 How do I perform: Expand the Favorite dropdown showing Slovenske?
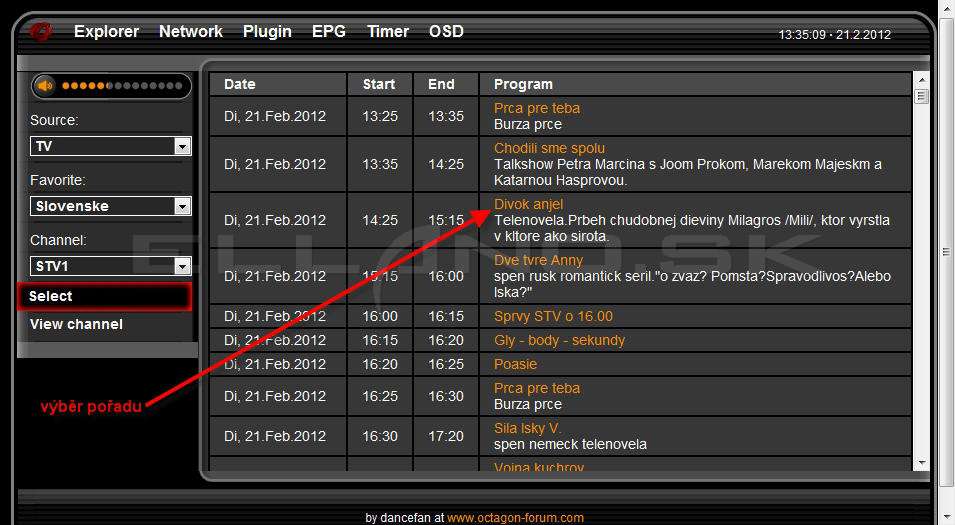[x=111, y=206]
